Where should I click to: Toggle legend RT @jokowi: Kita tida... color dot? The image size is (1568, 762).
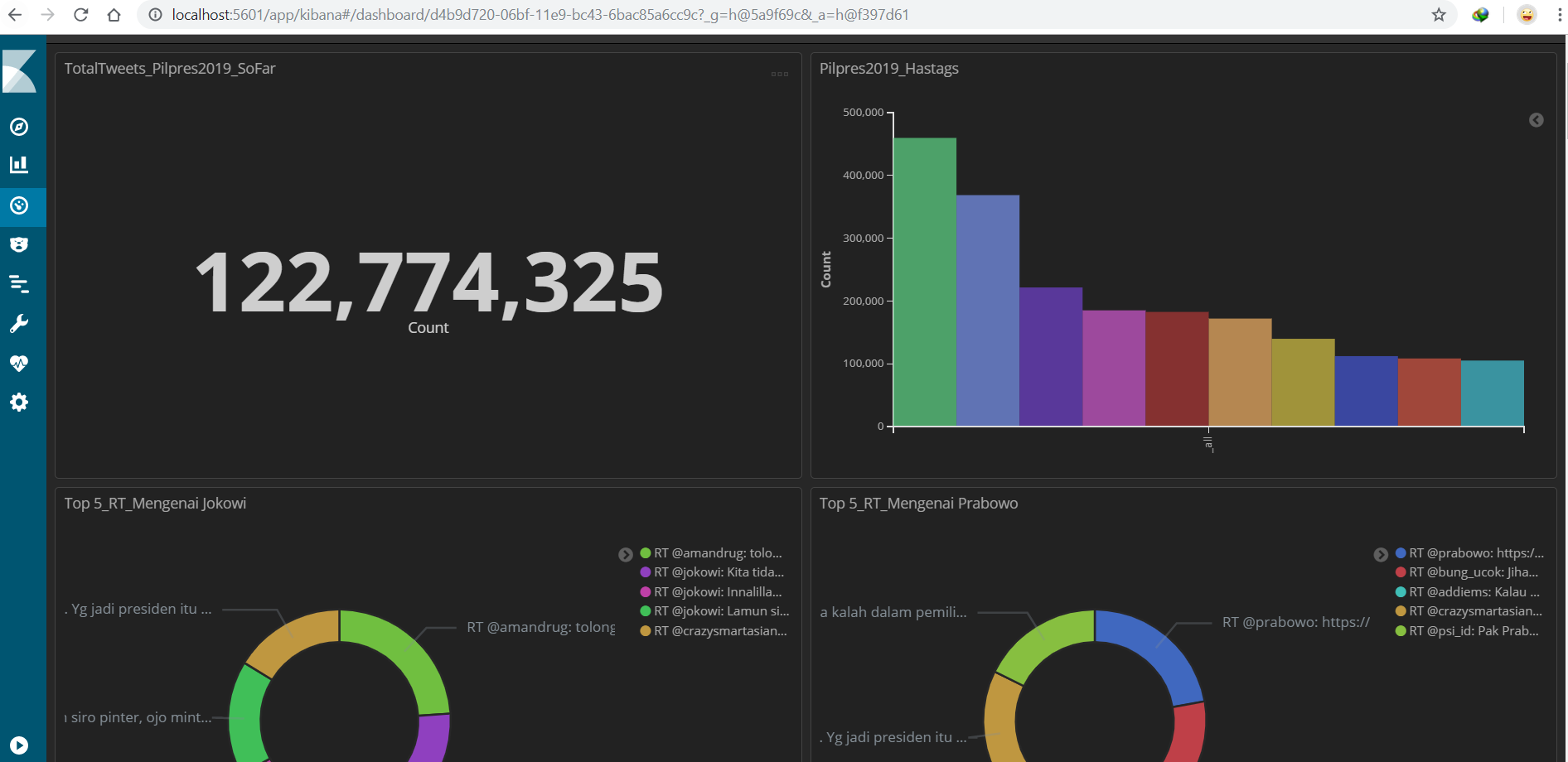(x=646, y=572)
